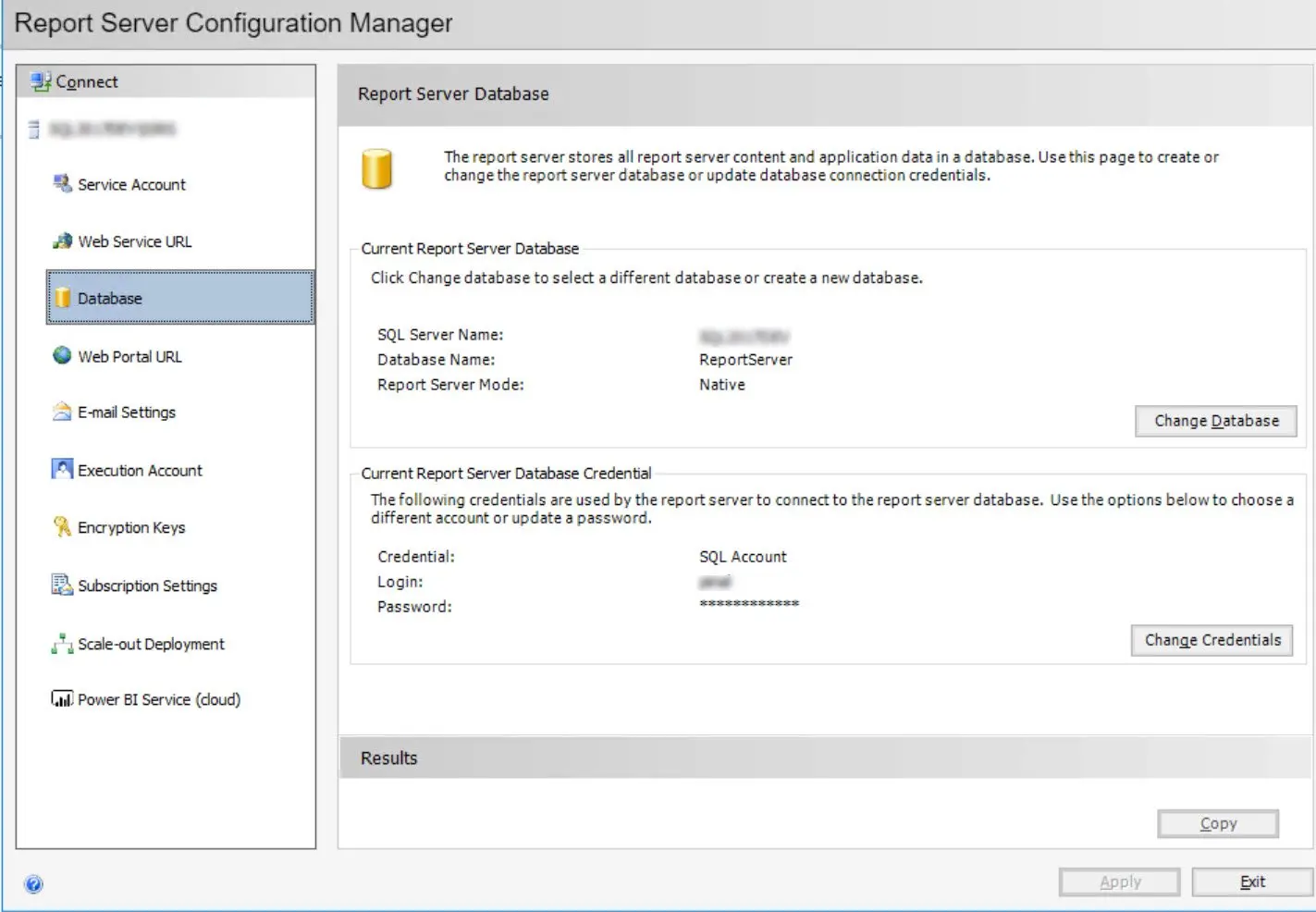The height and width of the screenshot is (912, 1316).
Task: Go to Web Service URL page
Action: coord(135,241)
